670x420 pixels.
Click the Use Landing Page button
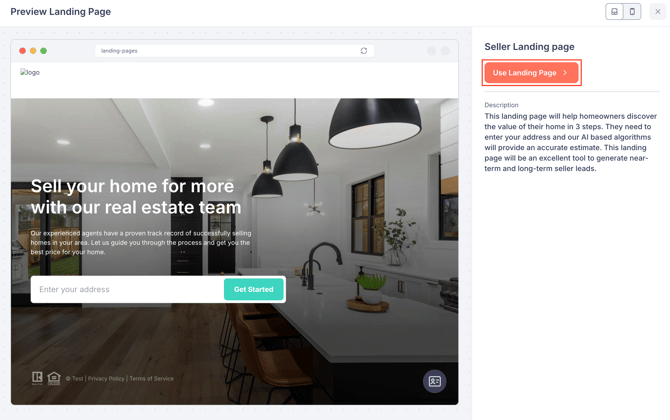tap(531, 73)
